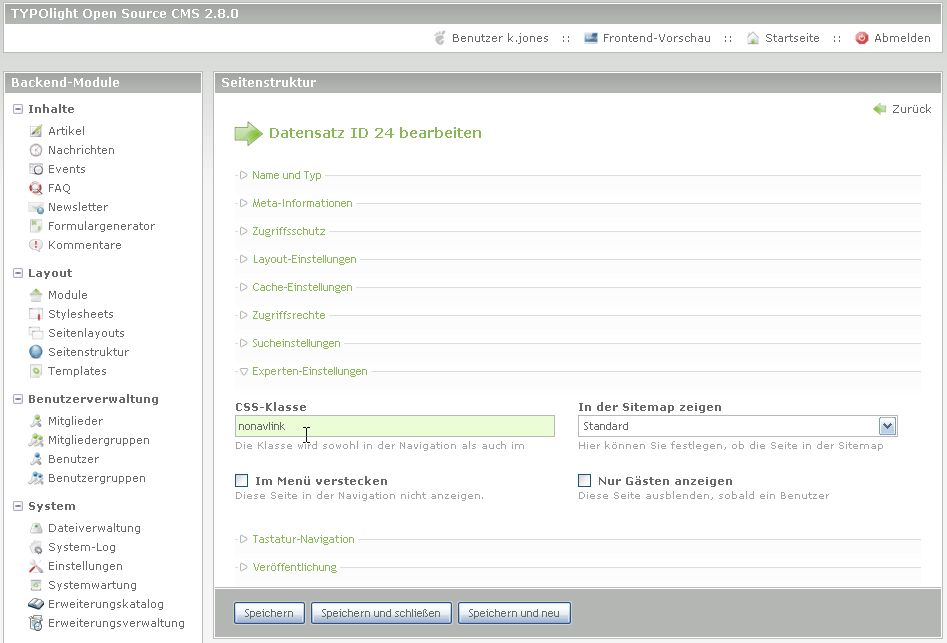Click the Dateiverwaltung icon under System
The width and height of the screenshot is (947, 643).
(x=36, y=528)
